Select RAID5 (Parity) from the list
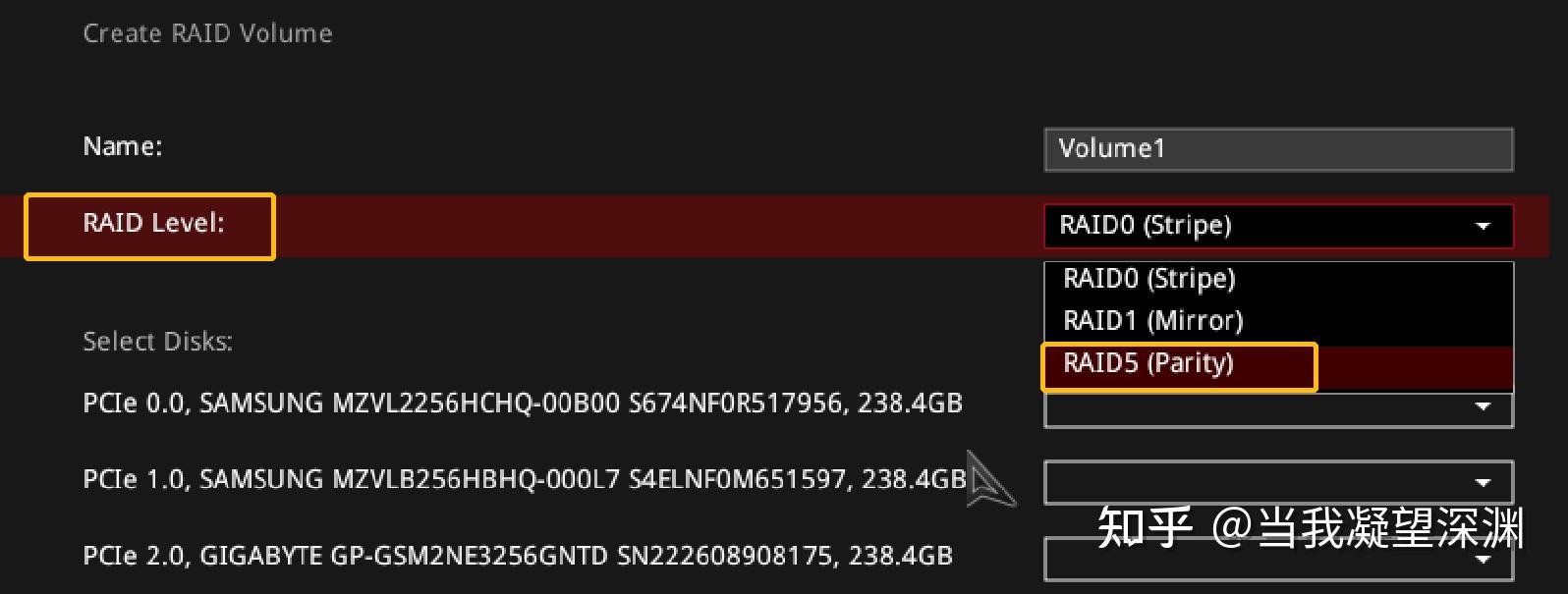Image resolution: width=1568 pixels, height=594 pixels. (1149, 363)
